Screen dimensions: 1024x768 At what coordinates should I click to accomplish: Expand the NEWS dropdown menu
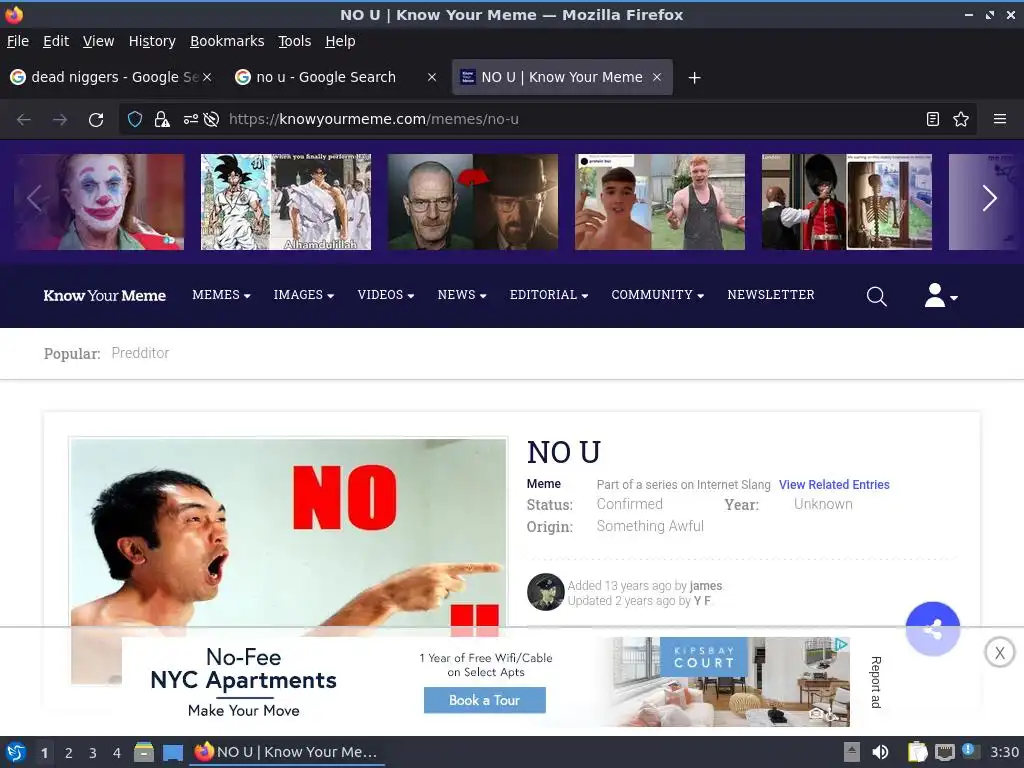(462, 295)
